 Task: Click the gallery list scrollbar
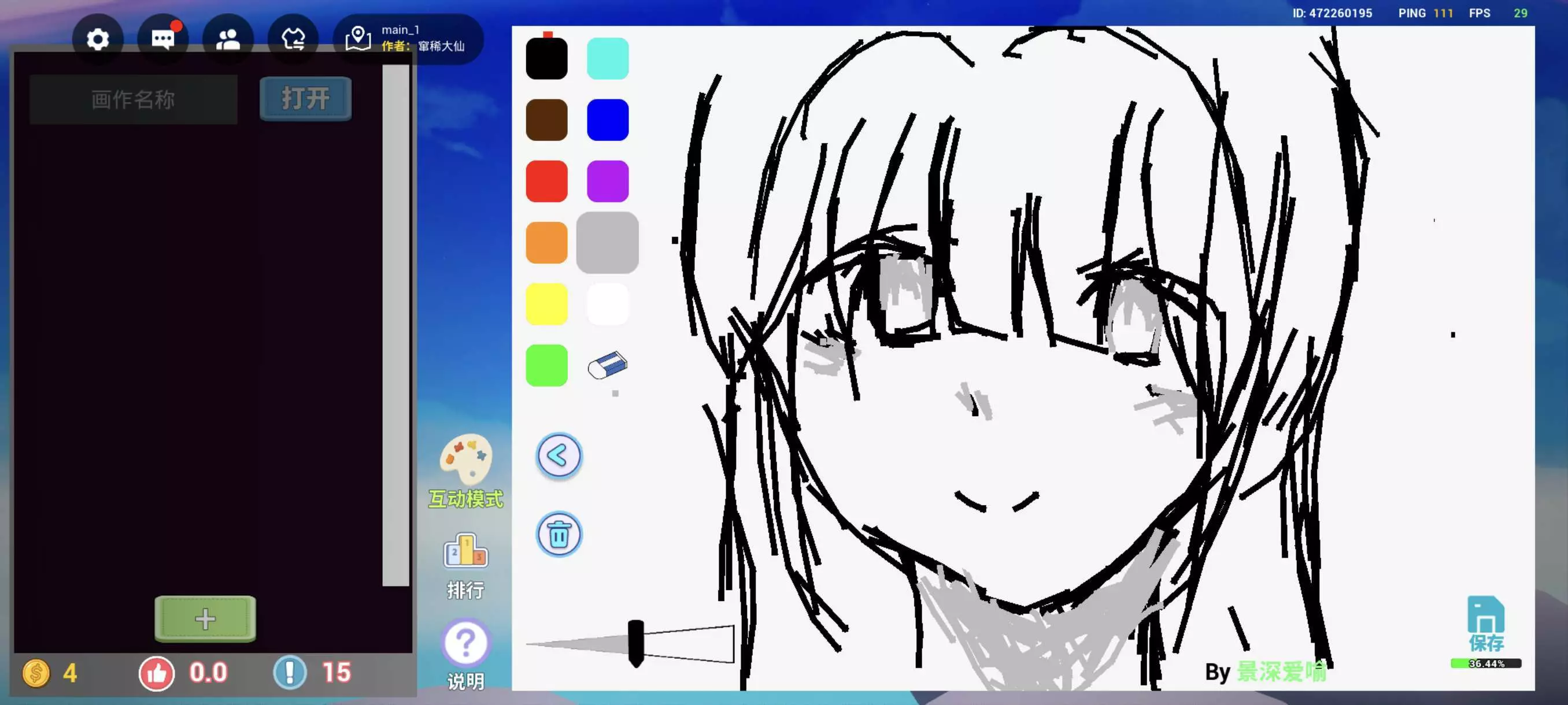coord(395,325)
